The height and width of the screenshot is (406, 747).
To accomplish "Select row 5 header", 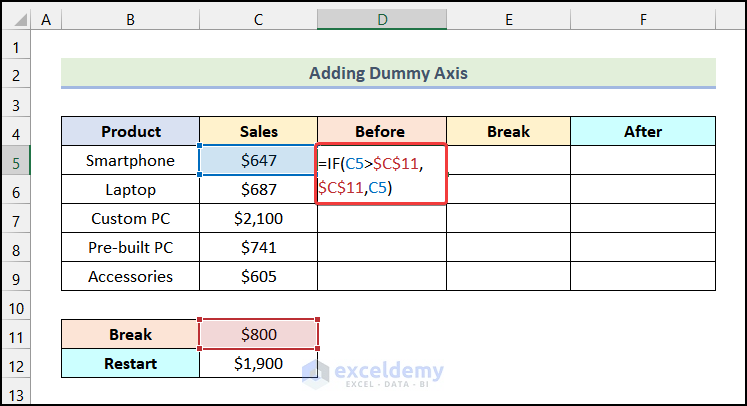I will (16, 160).
